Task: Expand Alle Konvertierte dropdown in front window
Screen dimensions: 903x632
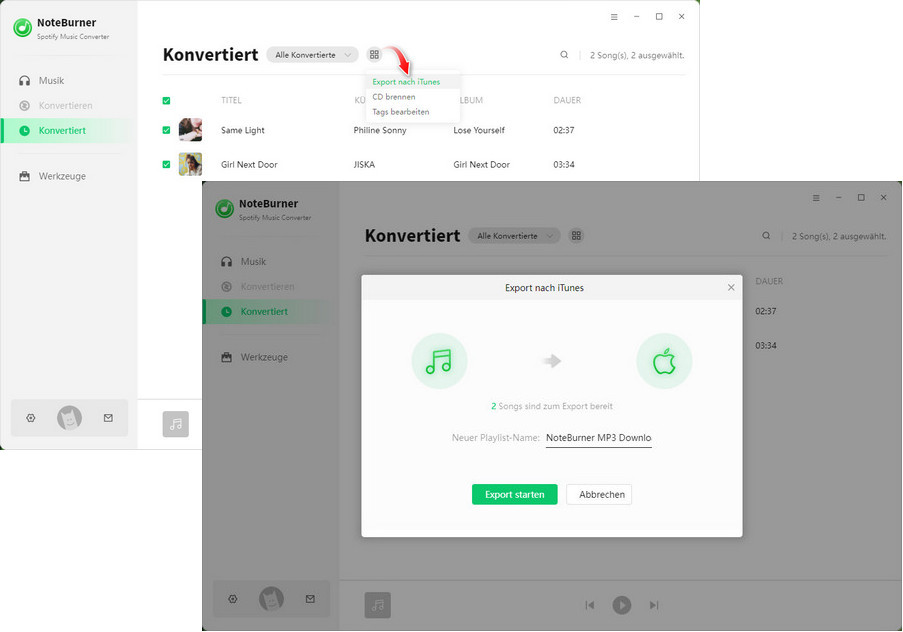Action: click(514, 236)
